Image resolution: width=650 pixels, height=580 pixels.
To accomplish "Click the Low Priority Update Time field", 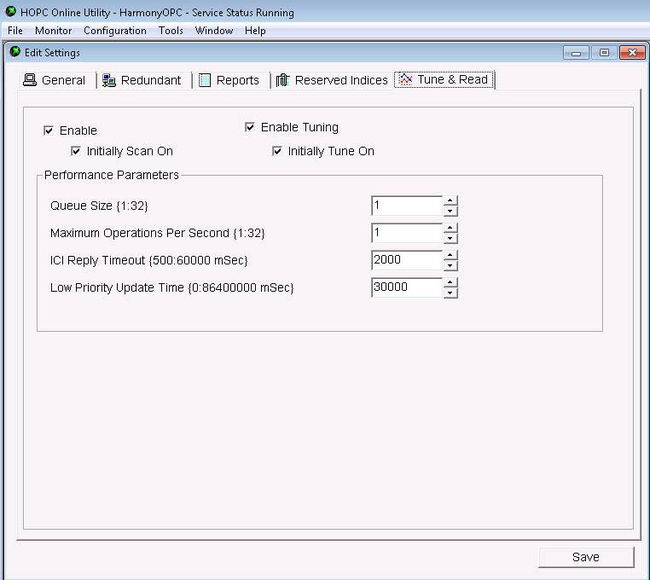I will pyautogui.click(x=407, y=288).
